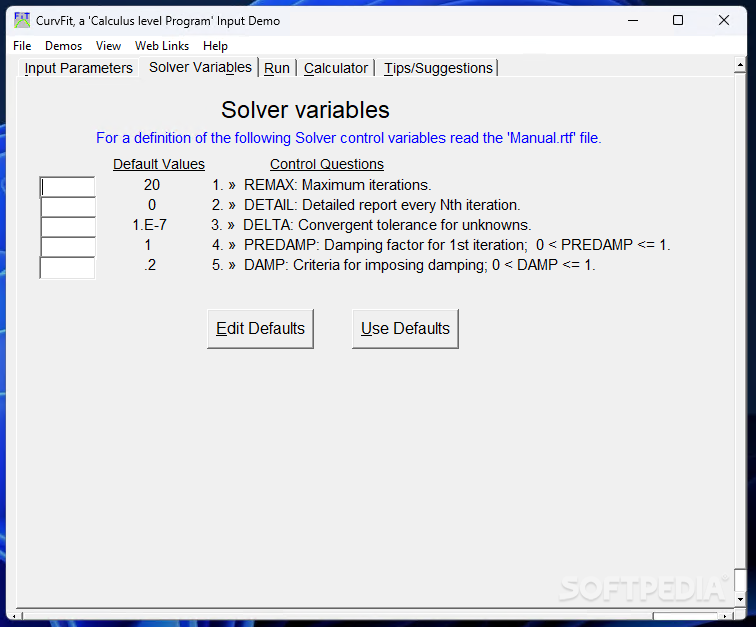Open the View menu
Screen dimensions: 756x627
(x=108, y=46)
